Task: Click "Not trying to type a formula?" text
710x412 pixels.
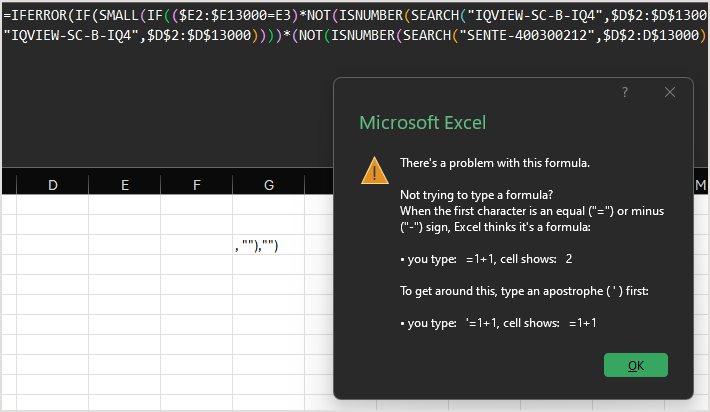Action: [x=476, y=195]
